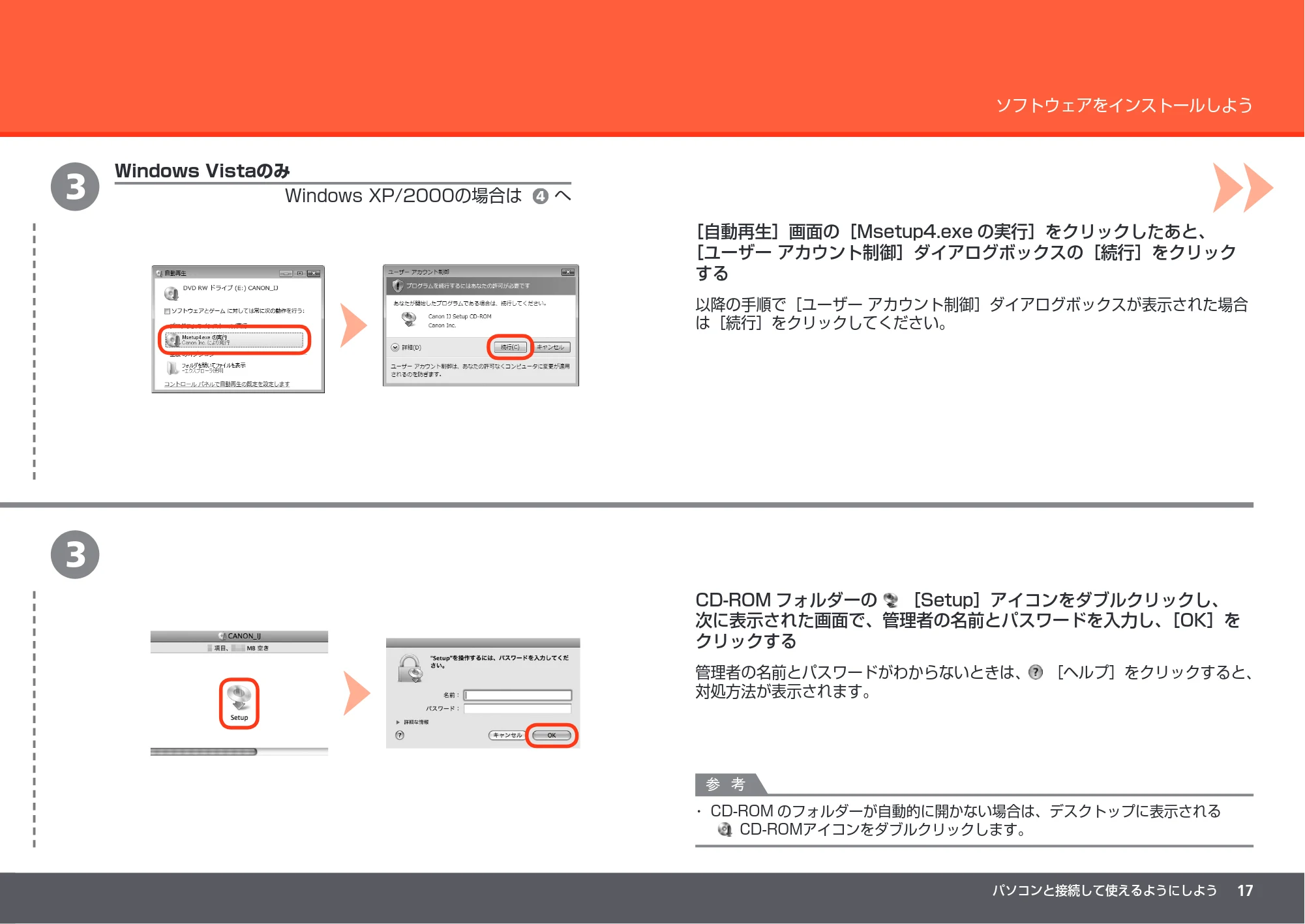
Task: Click the DVD RW drive disc icon in AutoPlay
Action: (172, 293)
